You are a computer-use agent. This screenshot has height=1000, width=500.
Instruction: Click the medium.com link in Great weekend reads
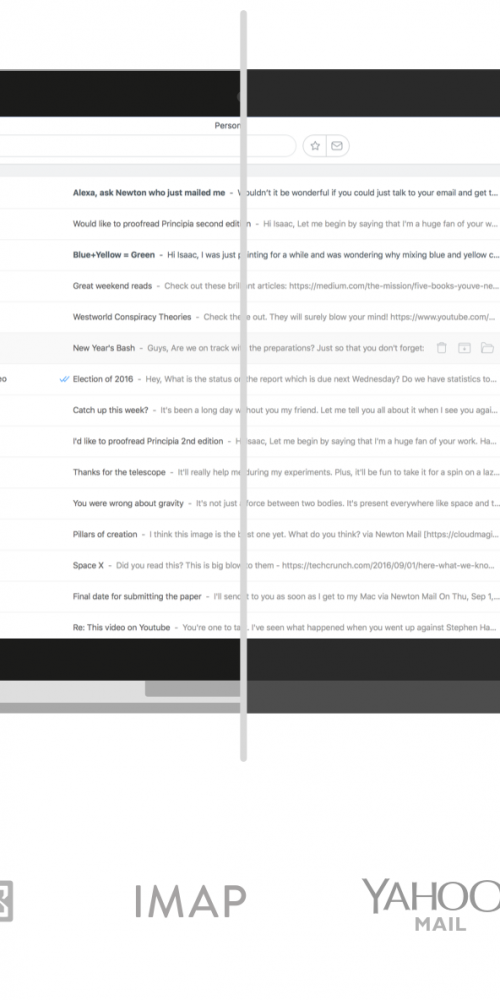pyautogui.click(x=393, y=286)
